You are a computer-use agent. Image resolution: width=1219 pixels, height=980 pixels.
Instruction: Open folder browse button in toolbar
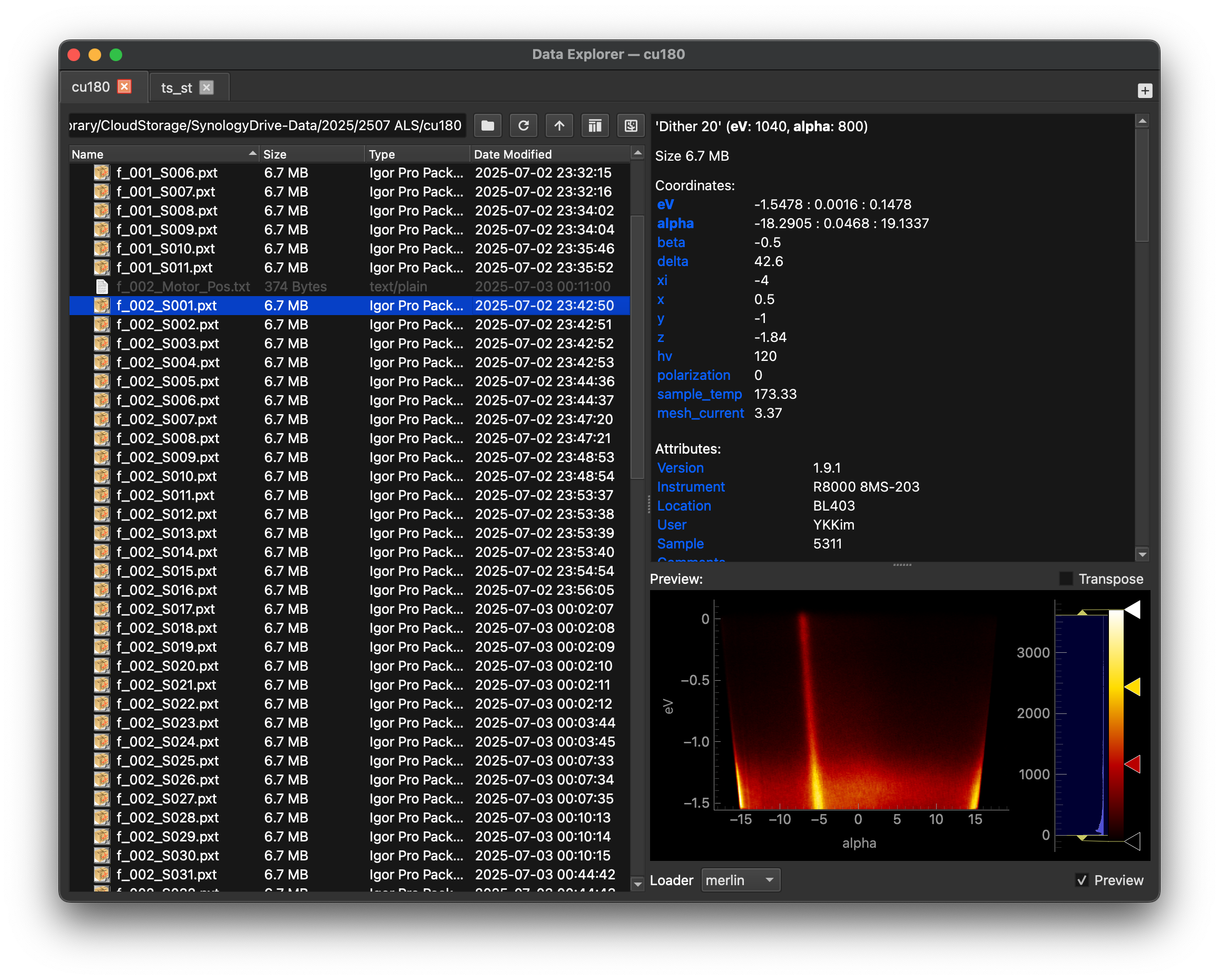(487, 125)
